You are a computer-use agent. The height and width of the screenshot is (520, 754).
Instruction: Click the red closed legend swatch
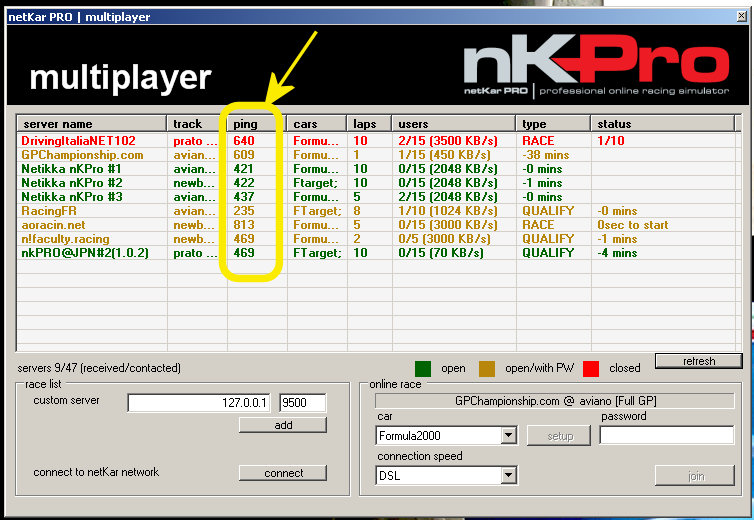591,368
